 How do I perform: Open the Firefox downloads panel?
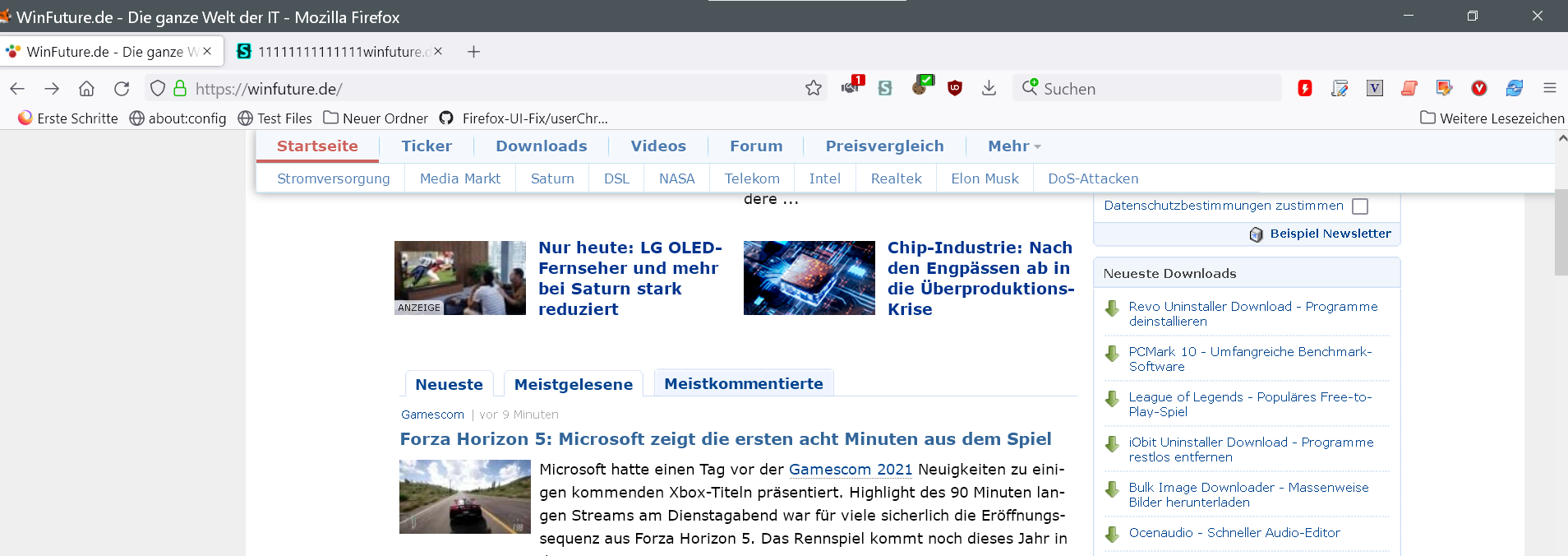point(989,88)
